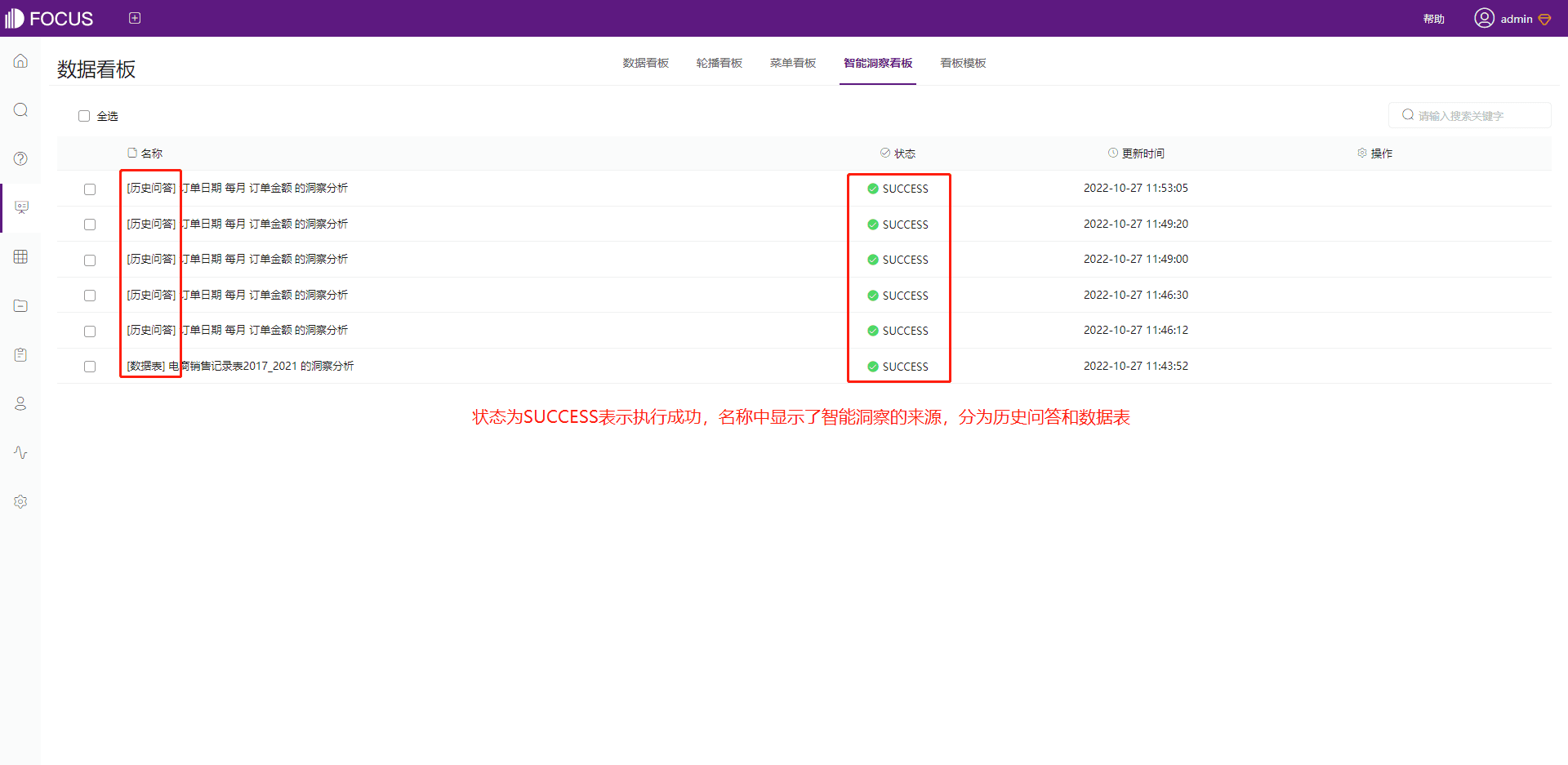Switch to the 菜单看板 tab
This screenshot has height=765, width=1568.
tap(793, 63)
